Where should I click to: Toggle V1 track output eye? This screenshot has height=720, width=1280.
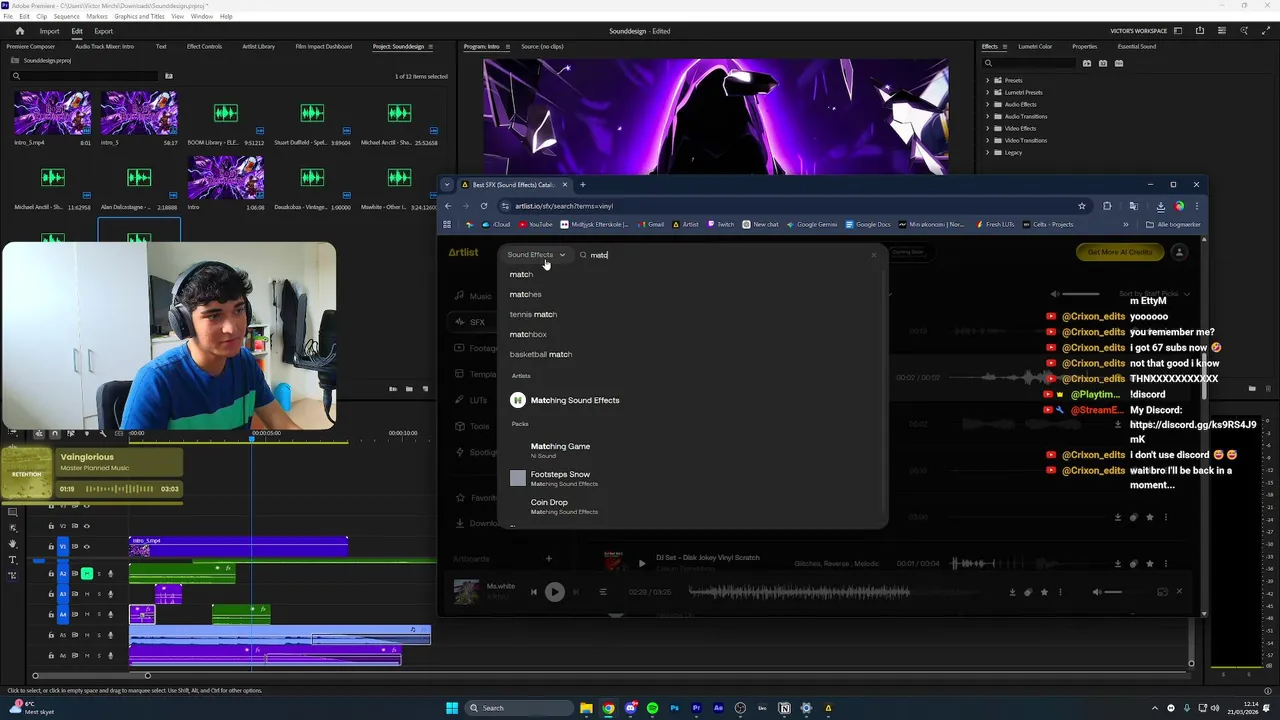(87, 546)
